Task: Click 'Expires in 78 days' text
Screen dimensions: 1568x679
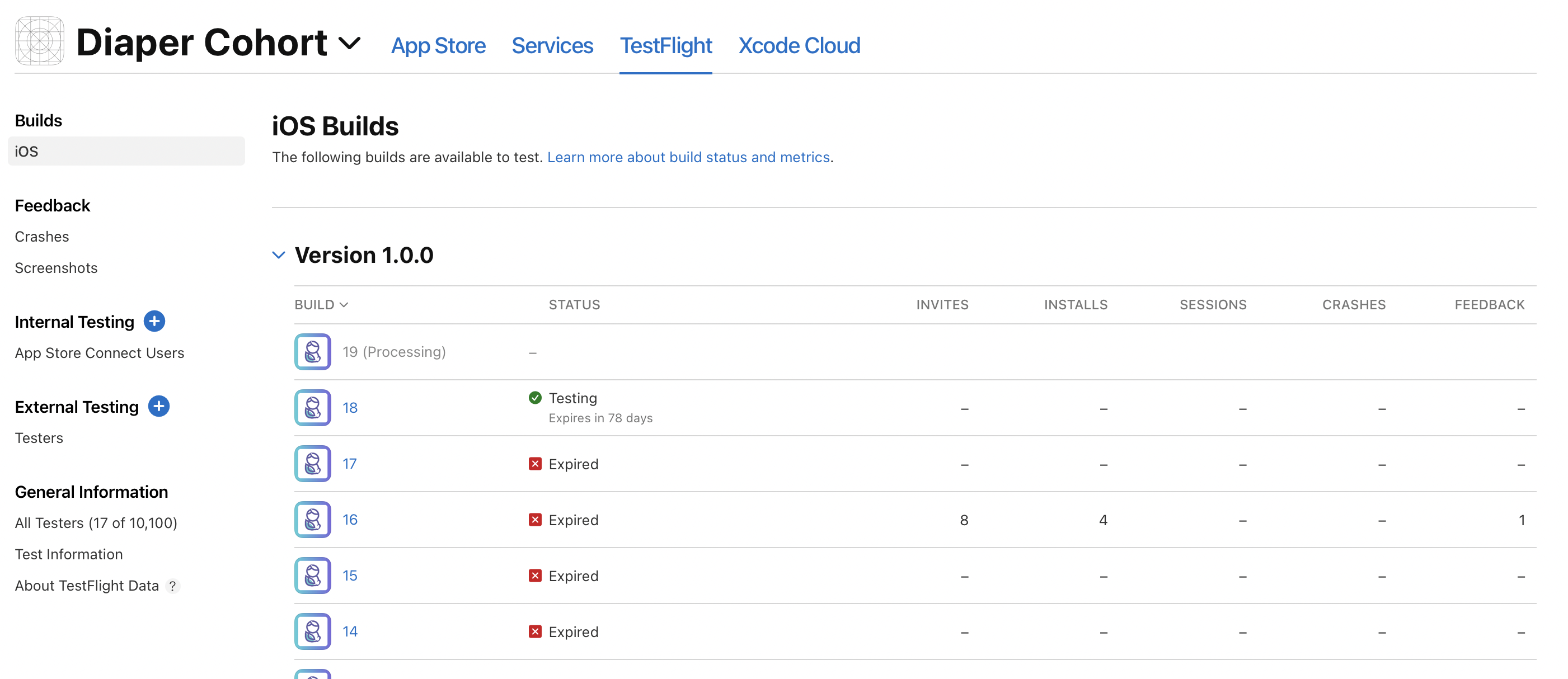Action: (x=601, y=418)
